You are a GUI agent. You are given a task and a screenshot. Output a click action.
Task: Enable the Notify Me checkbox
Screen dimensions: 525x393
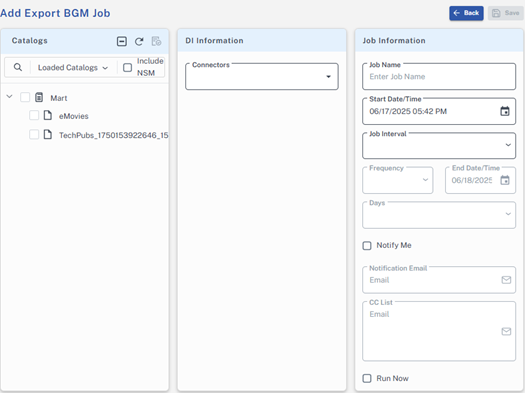(367, 246)
